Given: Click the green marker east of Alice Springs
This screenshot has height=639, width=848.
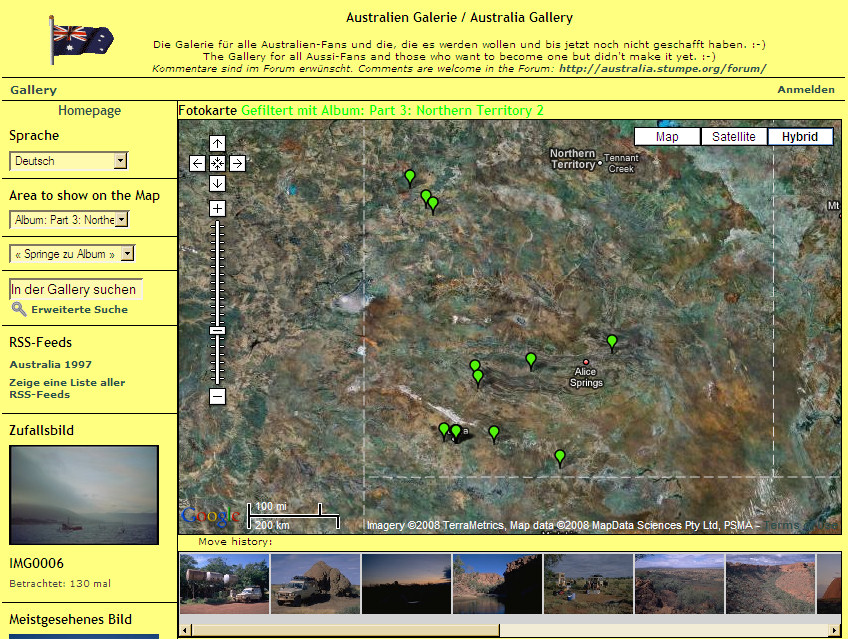Looking at the screenshot, I should pyautogui.click(x=612, y=343).
